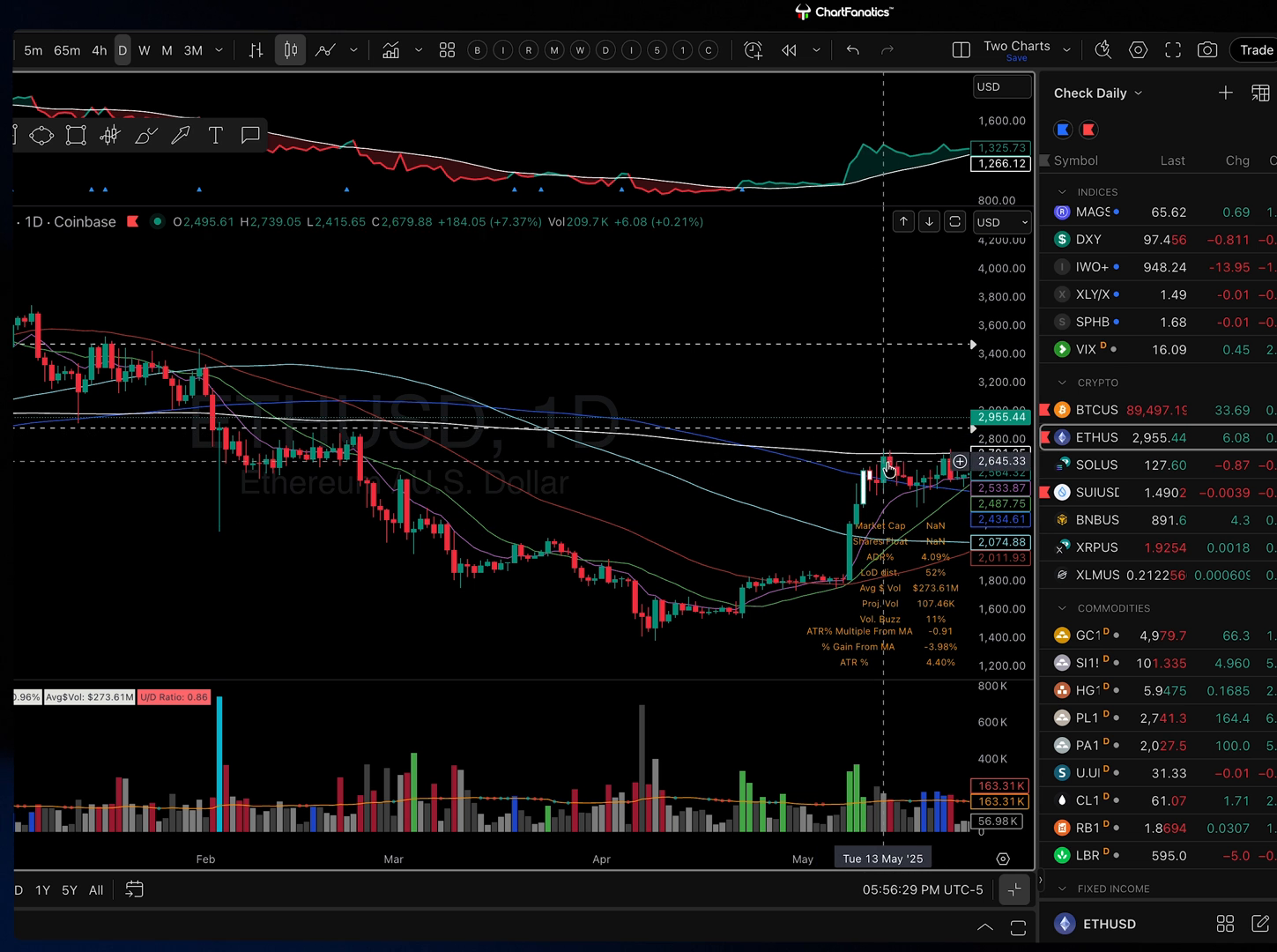Image resolution: width=1277 pixels, height=952 pixels.
Task: Toggle quick indicator button 5
Action: click(657, 50)
